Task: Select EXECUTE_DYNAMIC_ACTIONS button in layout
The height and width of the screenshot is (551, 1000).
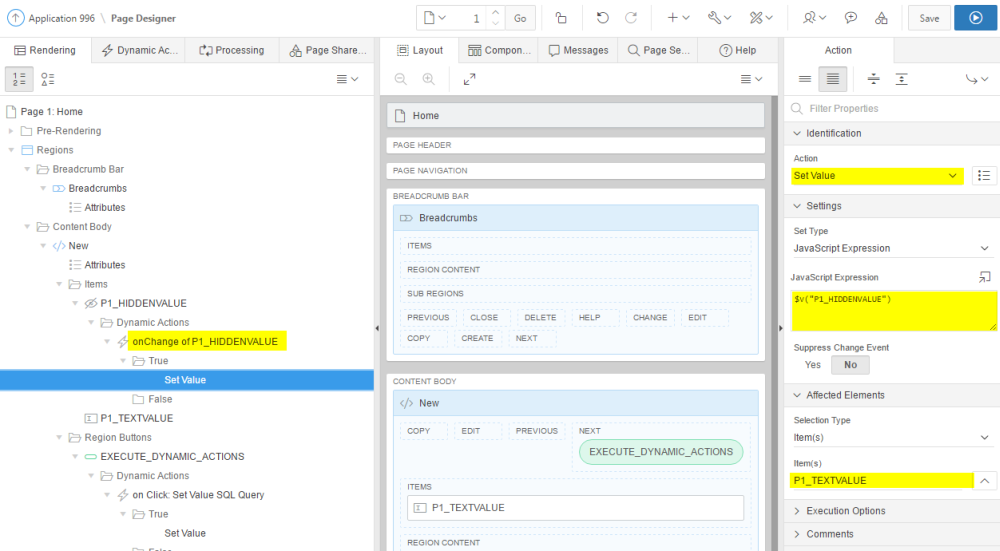Action: 661,452
